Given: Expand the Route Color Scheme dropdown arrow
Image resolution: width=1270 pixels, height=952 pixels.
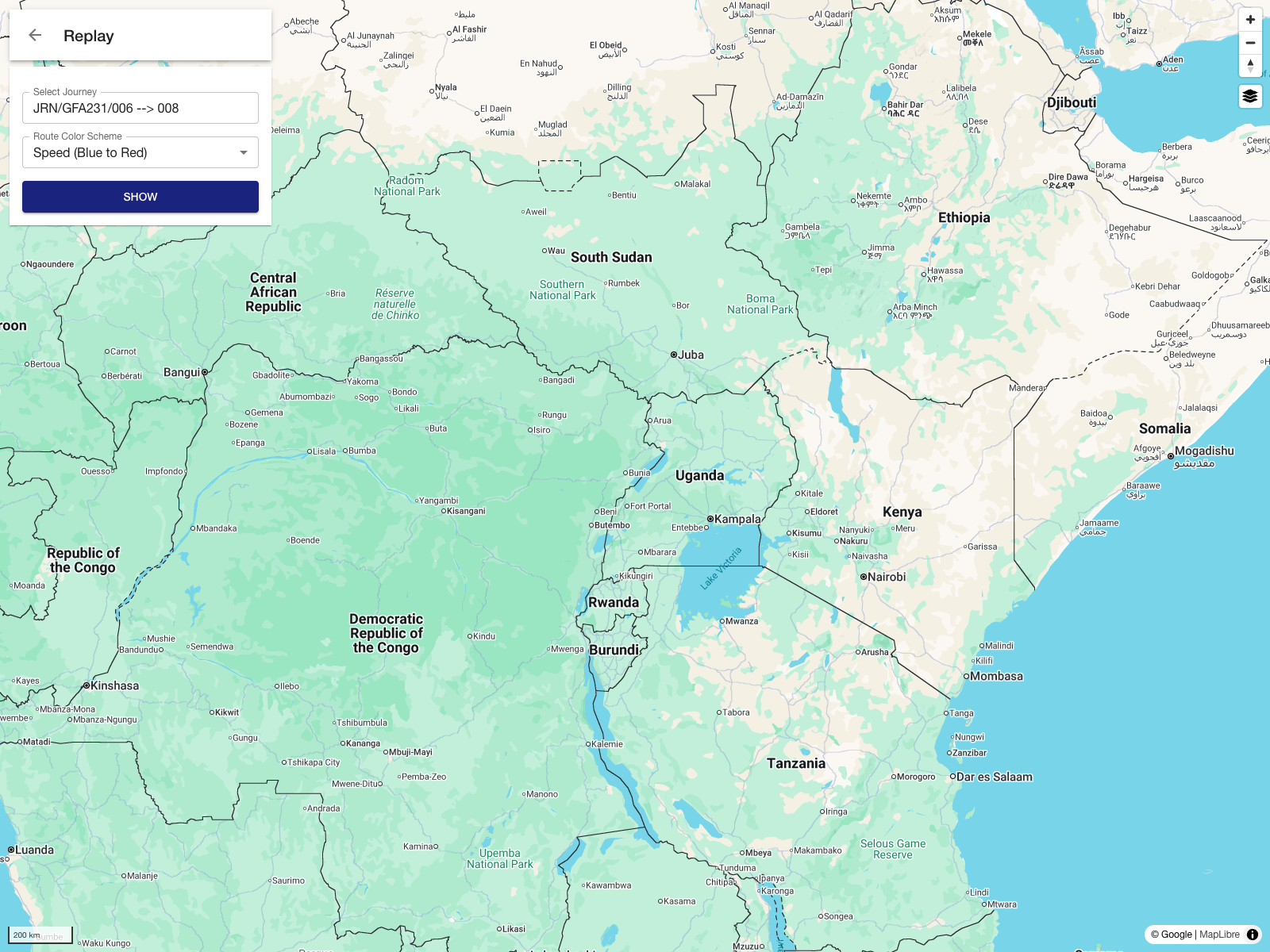Looking at the screenshot, I should pos(244,152).
